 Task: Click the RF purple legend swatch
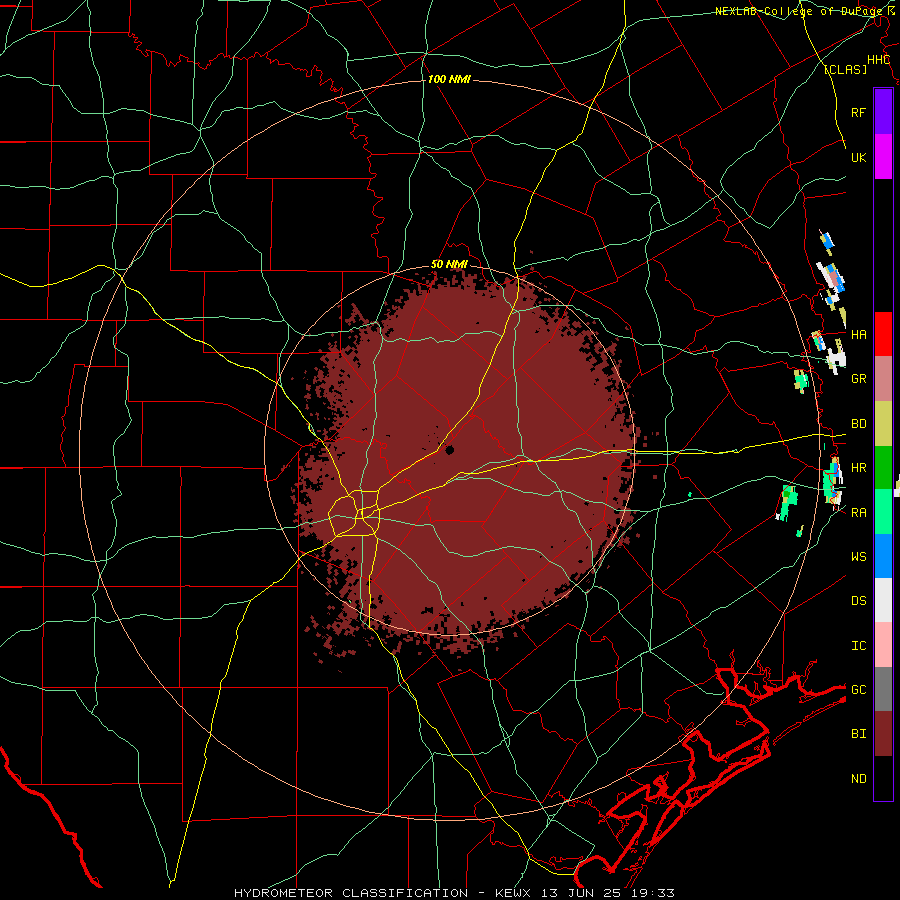point(883,112)
